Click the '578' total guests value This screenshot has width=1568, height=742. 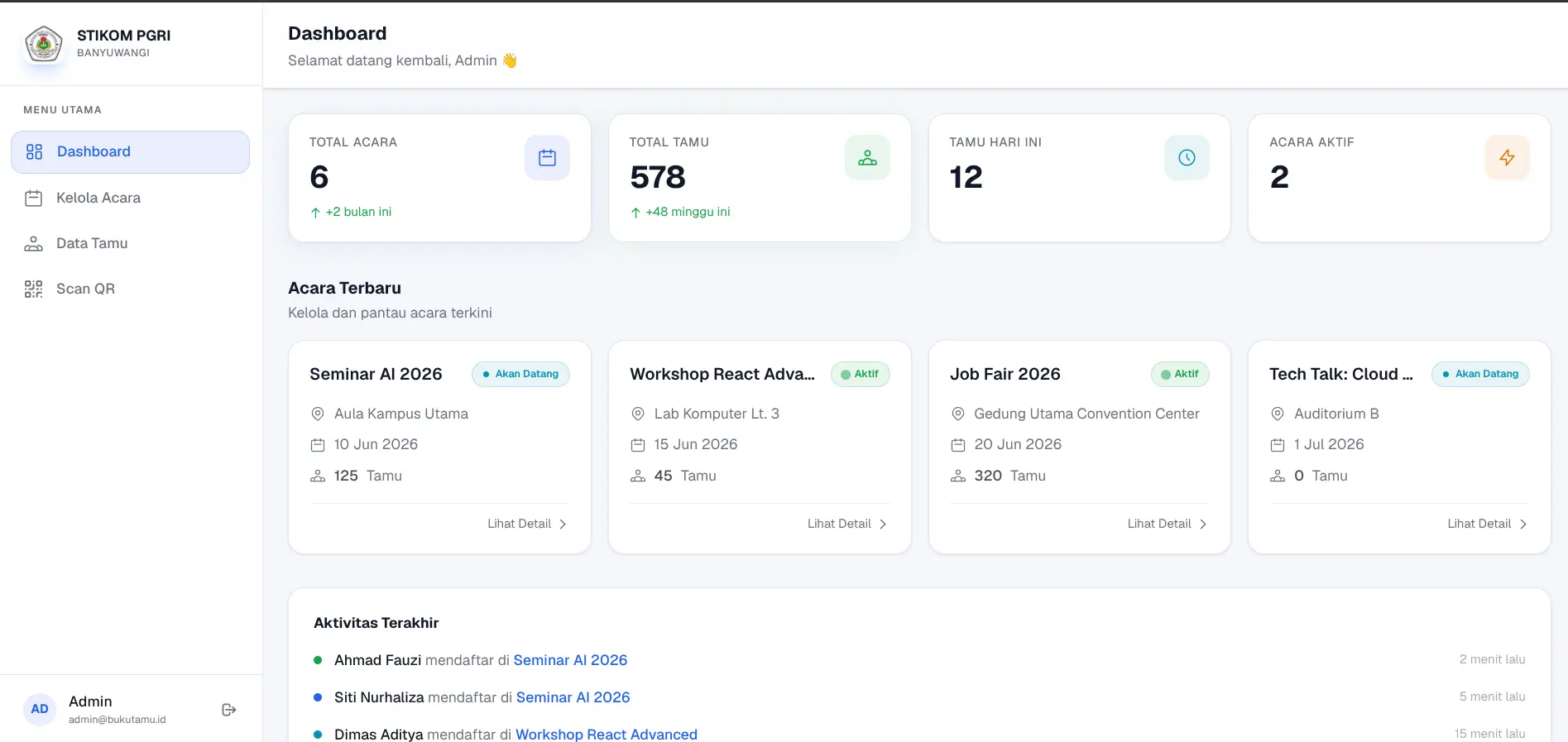[x=657, y=177]
